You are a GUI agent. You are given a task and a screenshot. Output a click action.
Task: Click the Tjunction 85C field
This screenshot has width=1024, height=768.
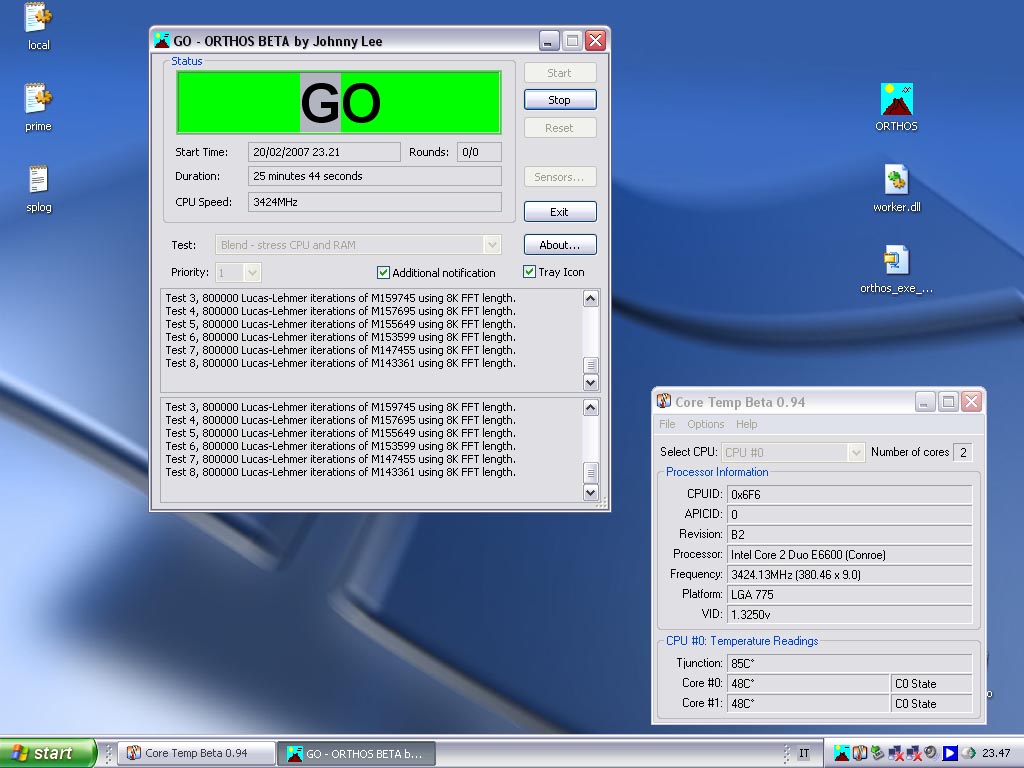click(849, 664)
